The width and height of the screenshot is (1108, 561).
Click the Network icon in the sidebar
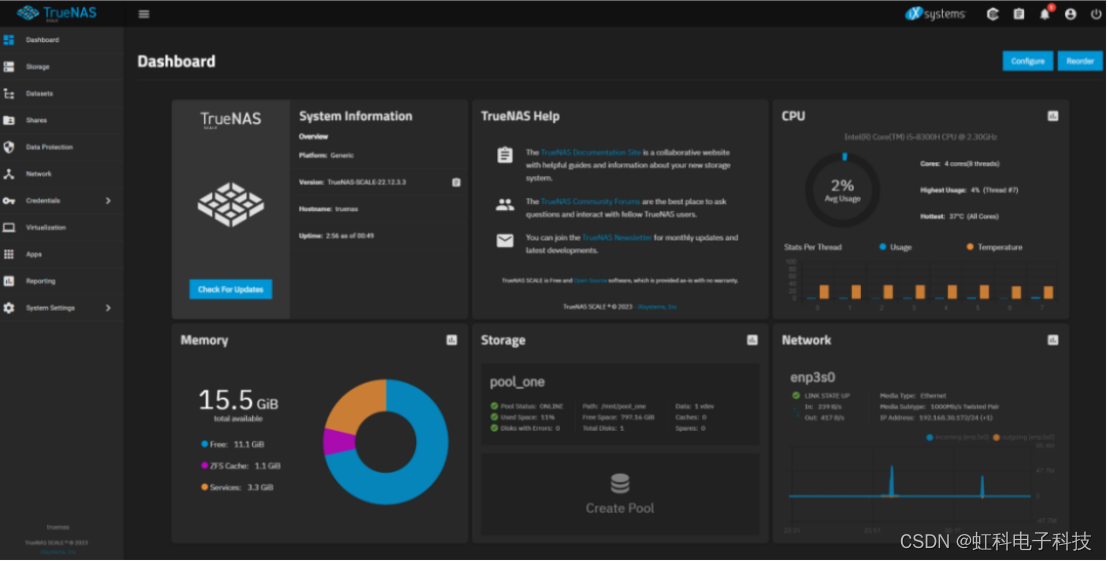click(8, 174)
